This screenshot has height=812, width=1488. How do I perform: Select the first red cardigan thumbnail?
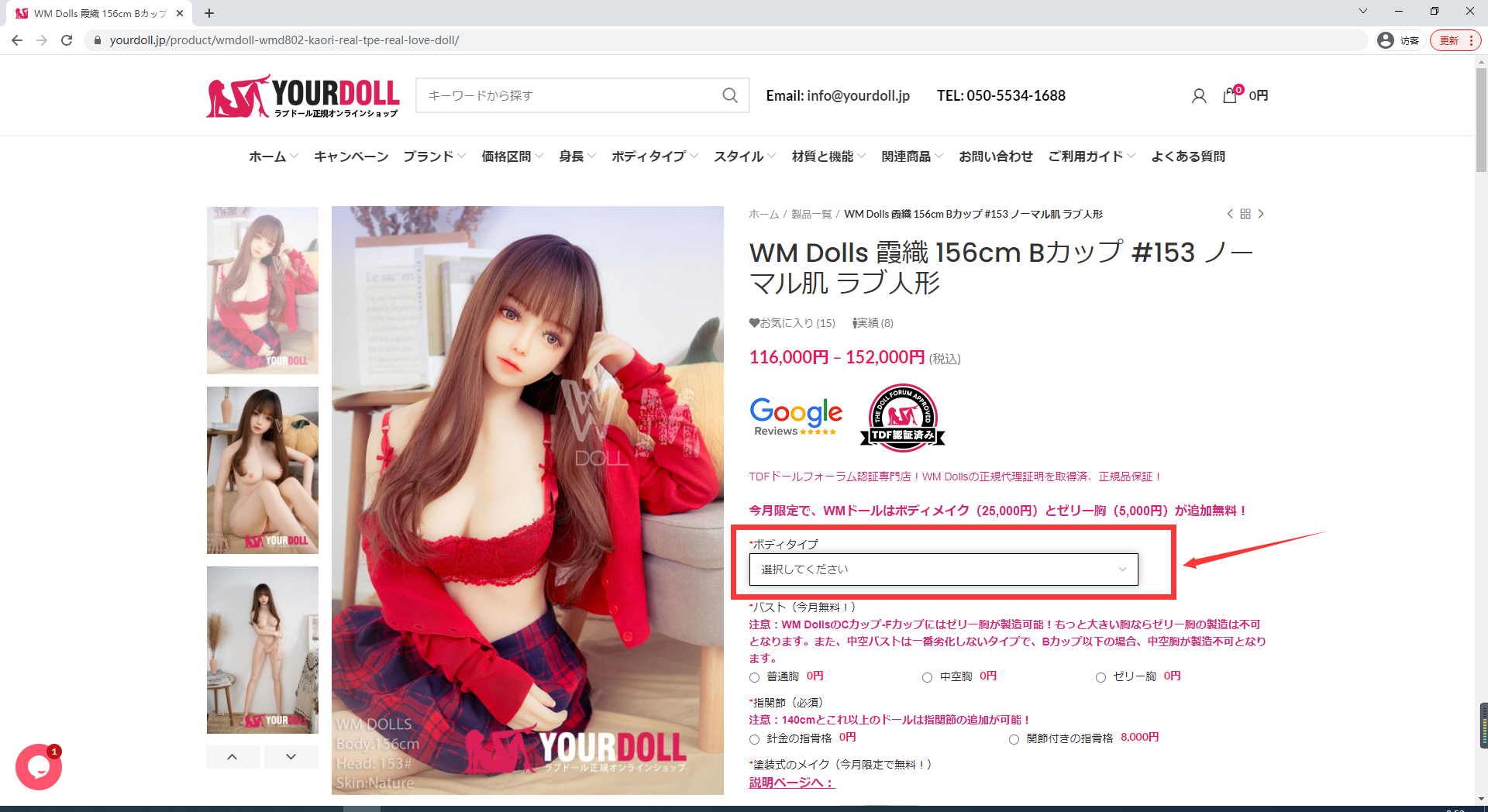(x=263, y=291)
